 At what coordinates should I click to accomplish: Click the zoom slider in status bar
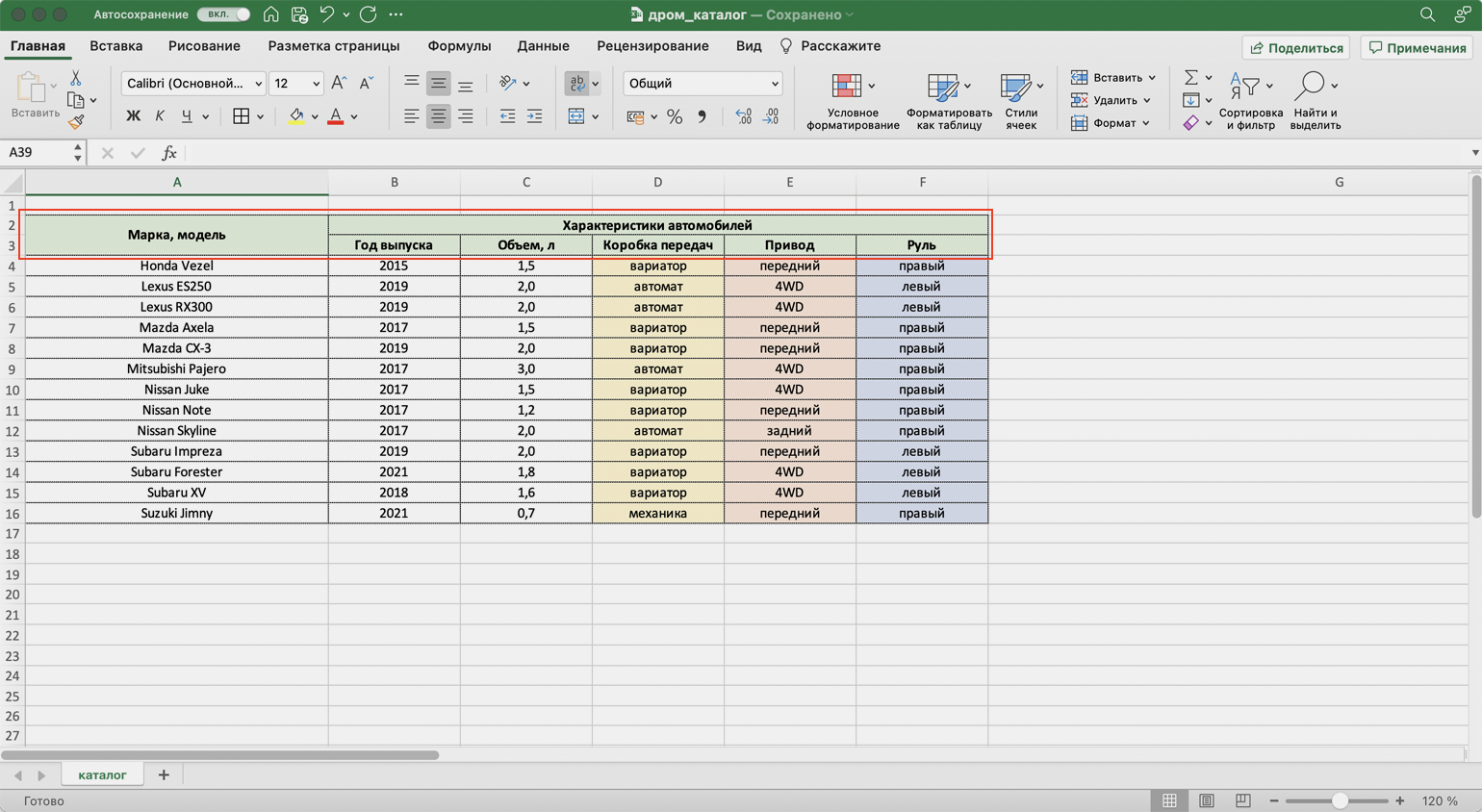pos(1339,800)
